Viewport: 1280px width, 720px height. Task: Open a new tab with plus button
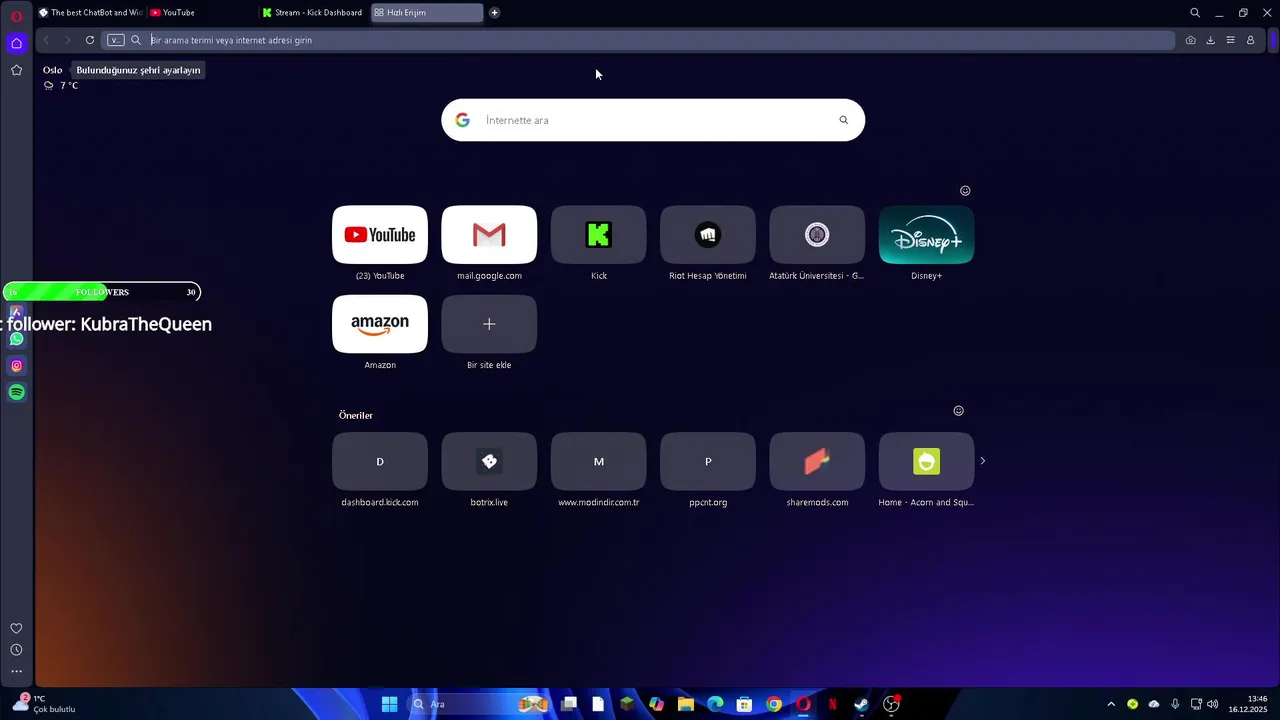pyautogui.click(x=494, y=13)
